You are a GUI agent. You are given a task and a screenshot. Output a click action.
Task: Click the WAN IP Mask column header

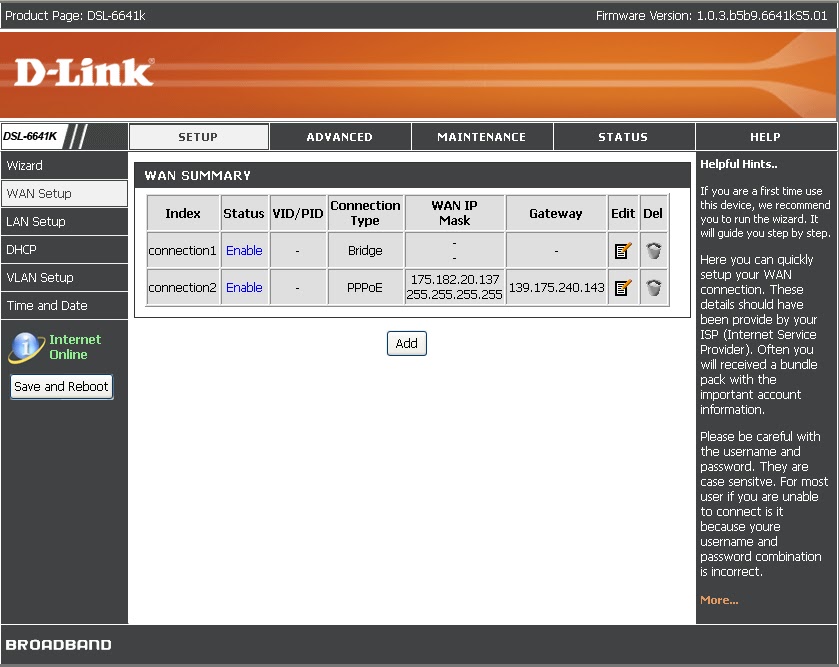(455, 213)
